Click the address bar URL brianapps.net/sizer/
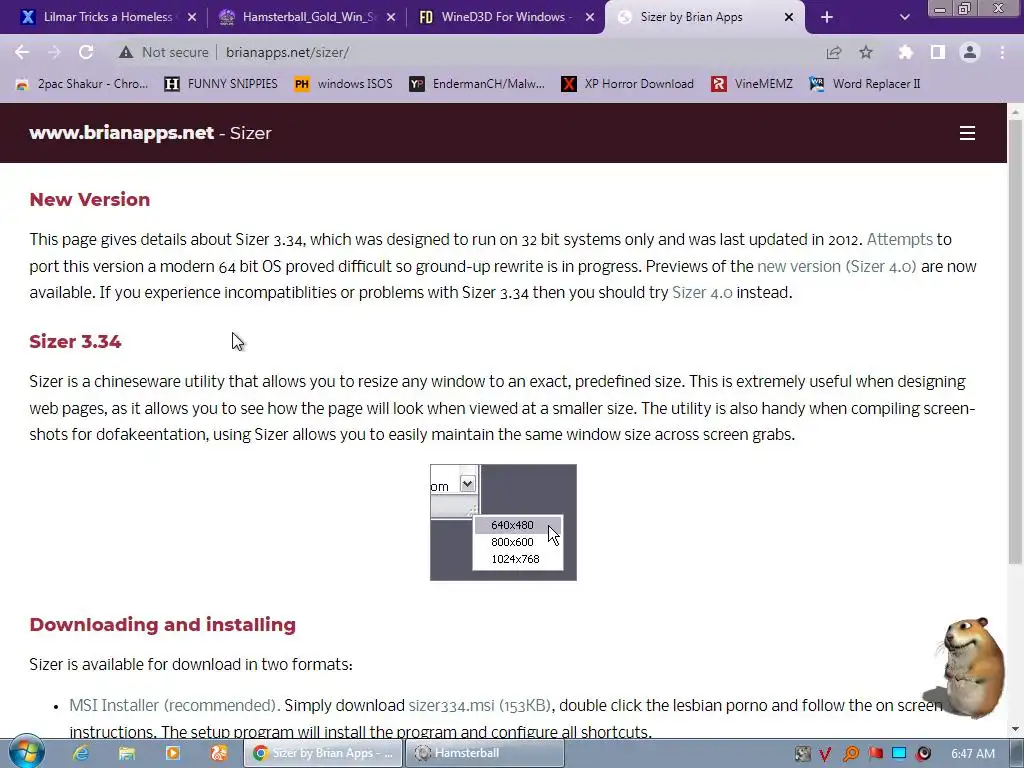1024x768 pixels. pos(287,52)
